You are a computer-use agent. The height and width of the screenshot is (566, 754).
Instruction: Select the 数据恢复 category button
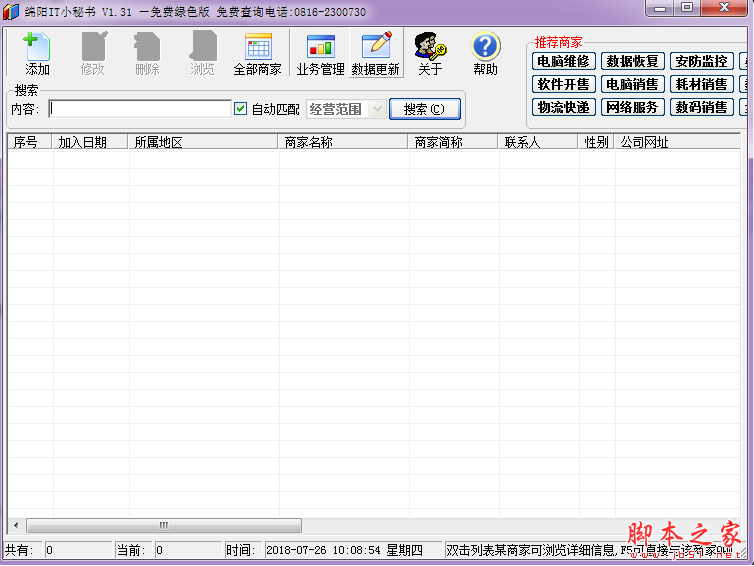point(632,61)
